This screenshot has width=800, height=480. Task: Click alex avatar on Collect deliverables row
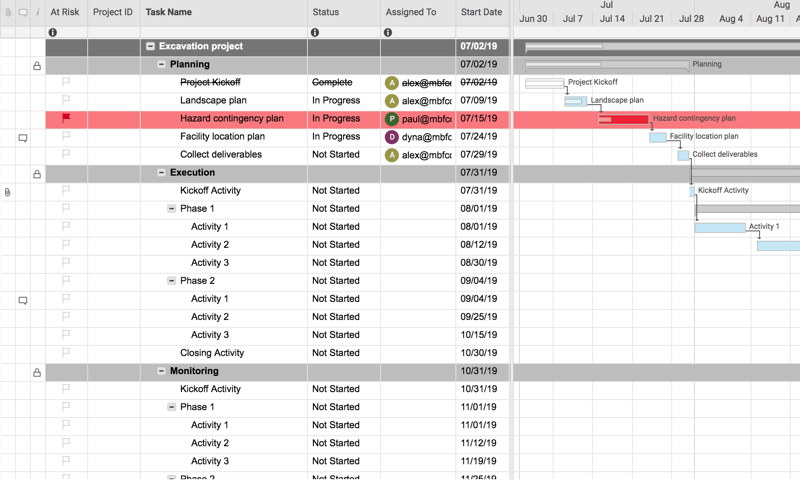(391, 155)
